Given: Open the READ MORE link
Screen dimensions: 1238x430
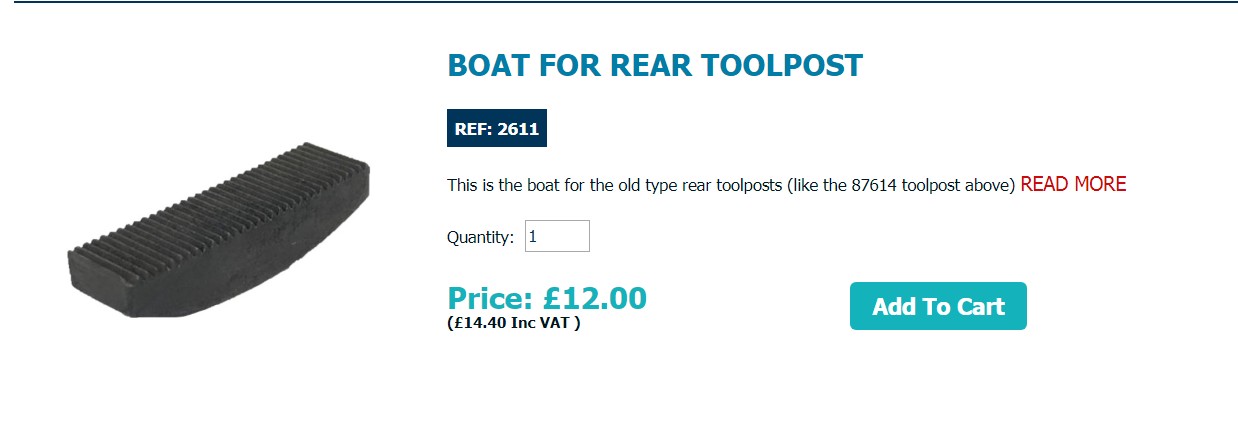Looking at the screenshot, I should point(1073,184).
